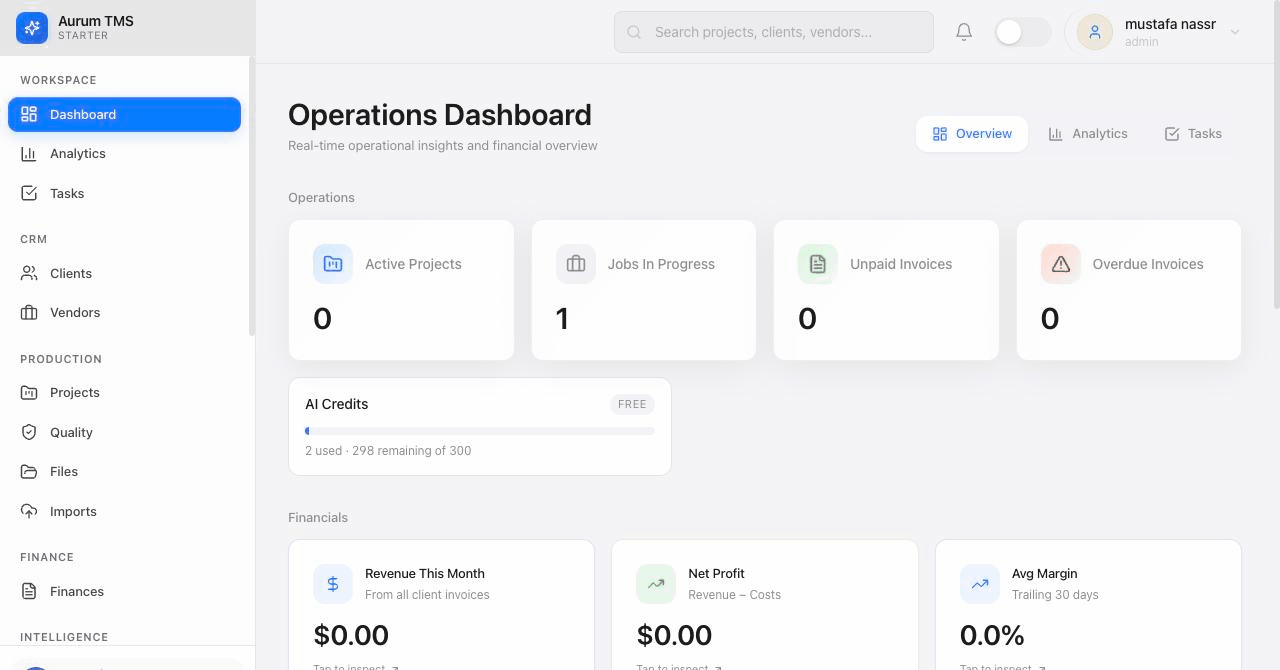Open notifications bell icon
Screen dimensions: 1280x670
coord(964,32)
